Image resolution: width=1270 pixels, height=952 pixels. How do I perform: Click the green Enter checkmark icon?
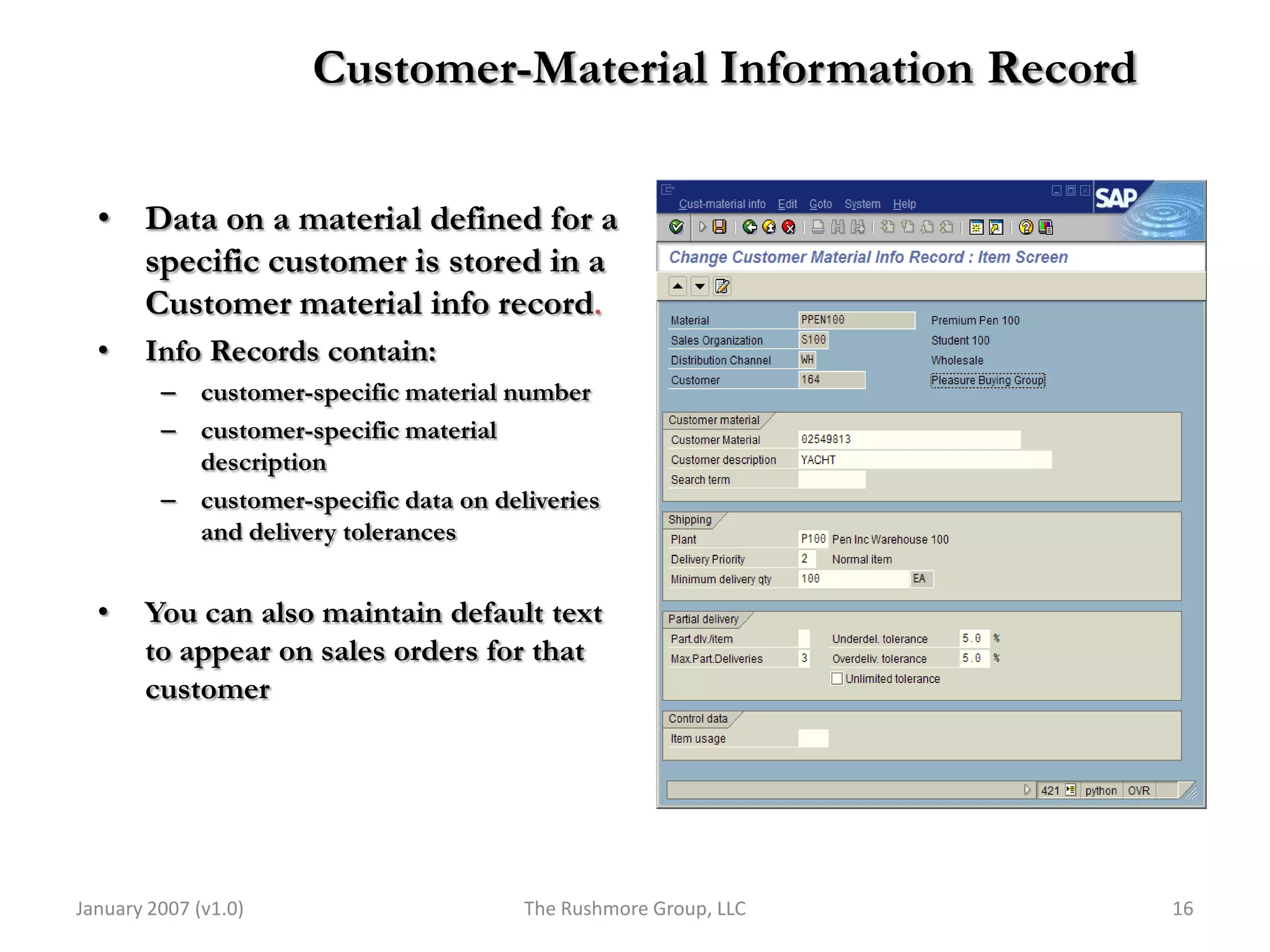[677, 227]
